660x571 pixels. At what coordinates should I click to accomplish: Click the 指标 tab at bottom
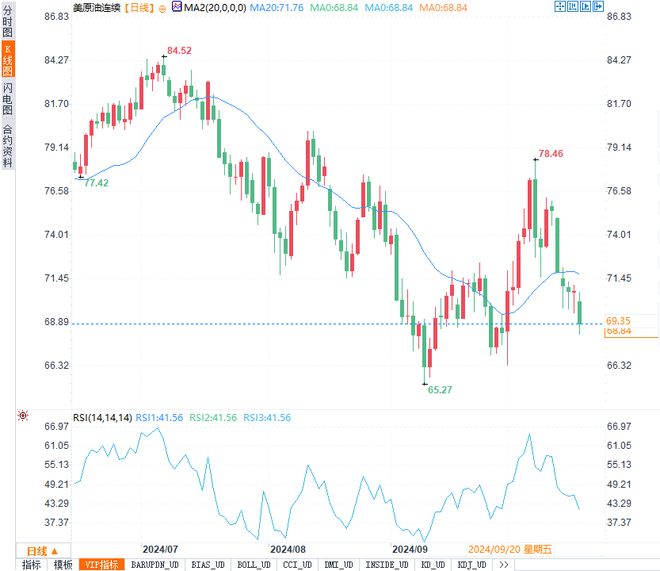[32, 565]
